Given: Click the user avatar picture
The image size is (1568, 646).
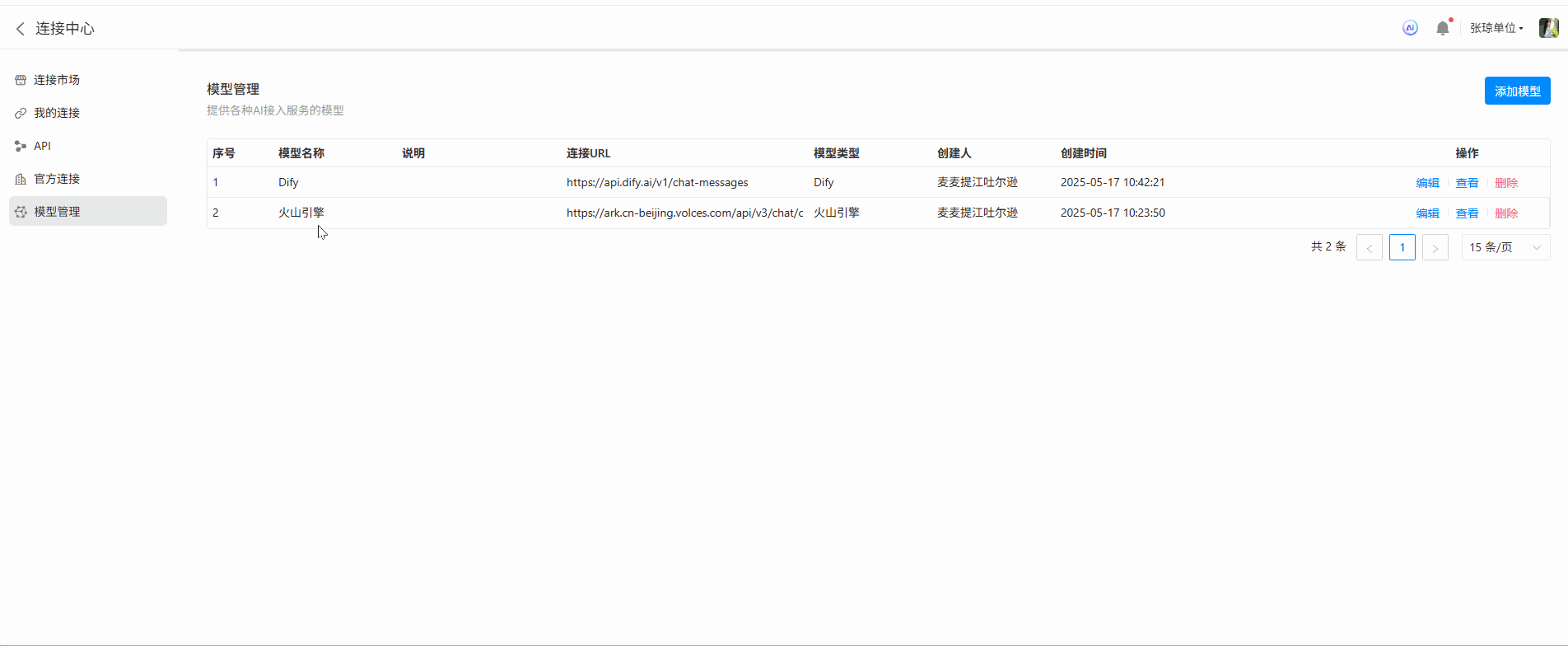Looking at the screenshot, I should (x=1548, y=28).
